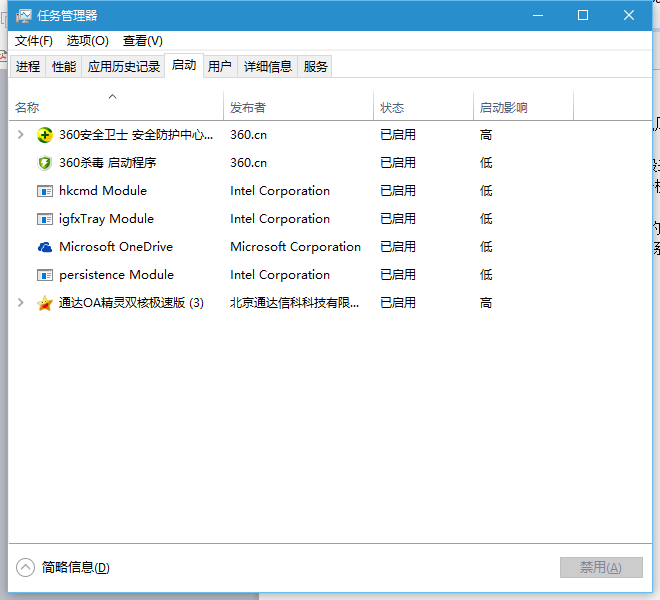Click the persistence Module icon

45,275
